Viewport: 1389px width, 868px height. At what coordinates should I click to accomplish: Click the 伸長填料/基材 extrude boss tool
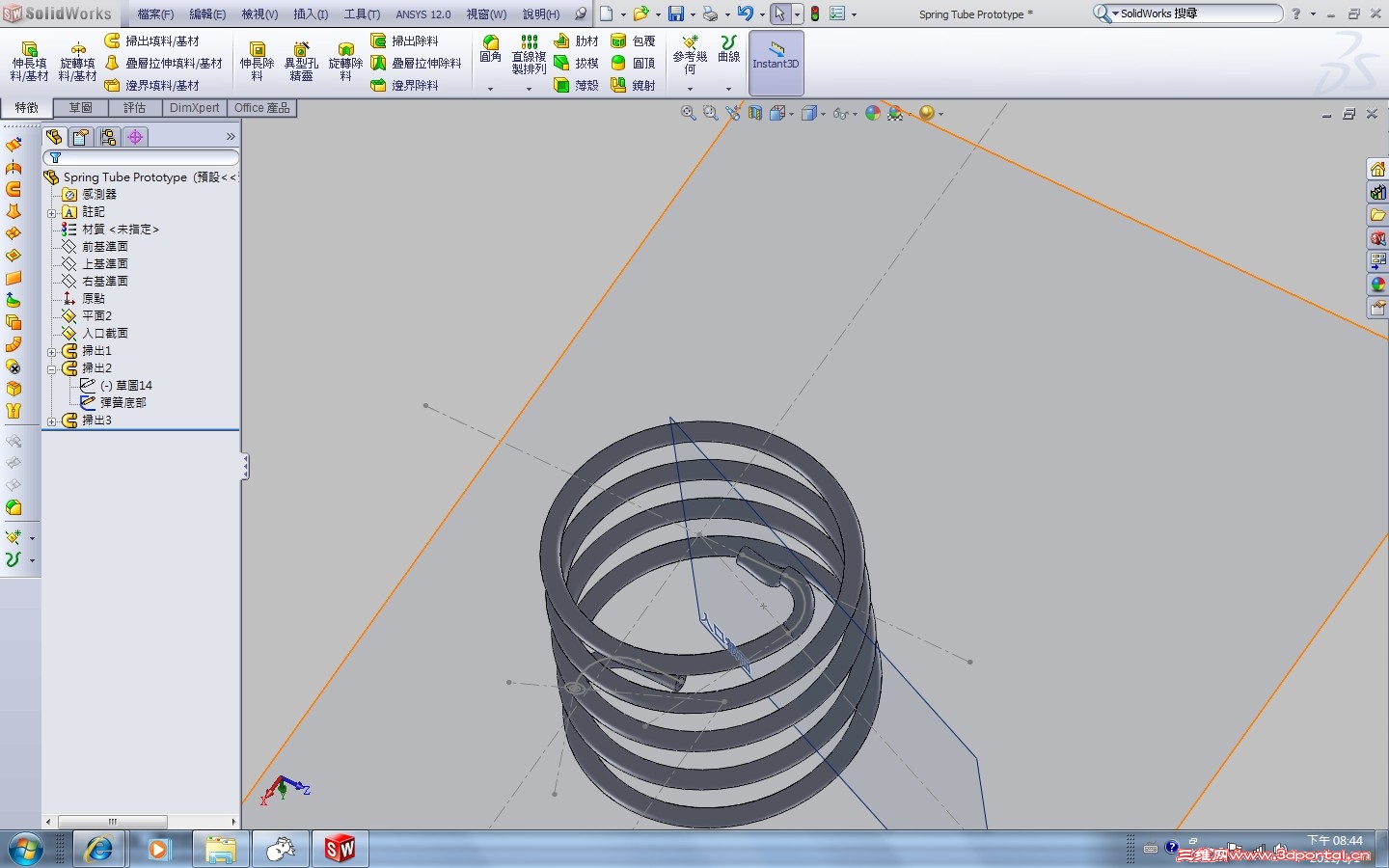pos(29,62)
